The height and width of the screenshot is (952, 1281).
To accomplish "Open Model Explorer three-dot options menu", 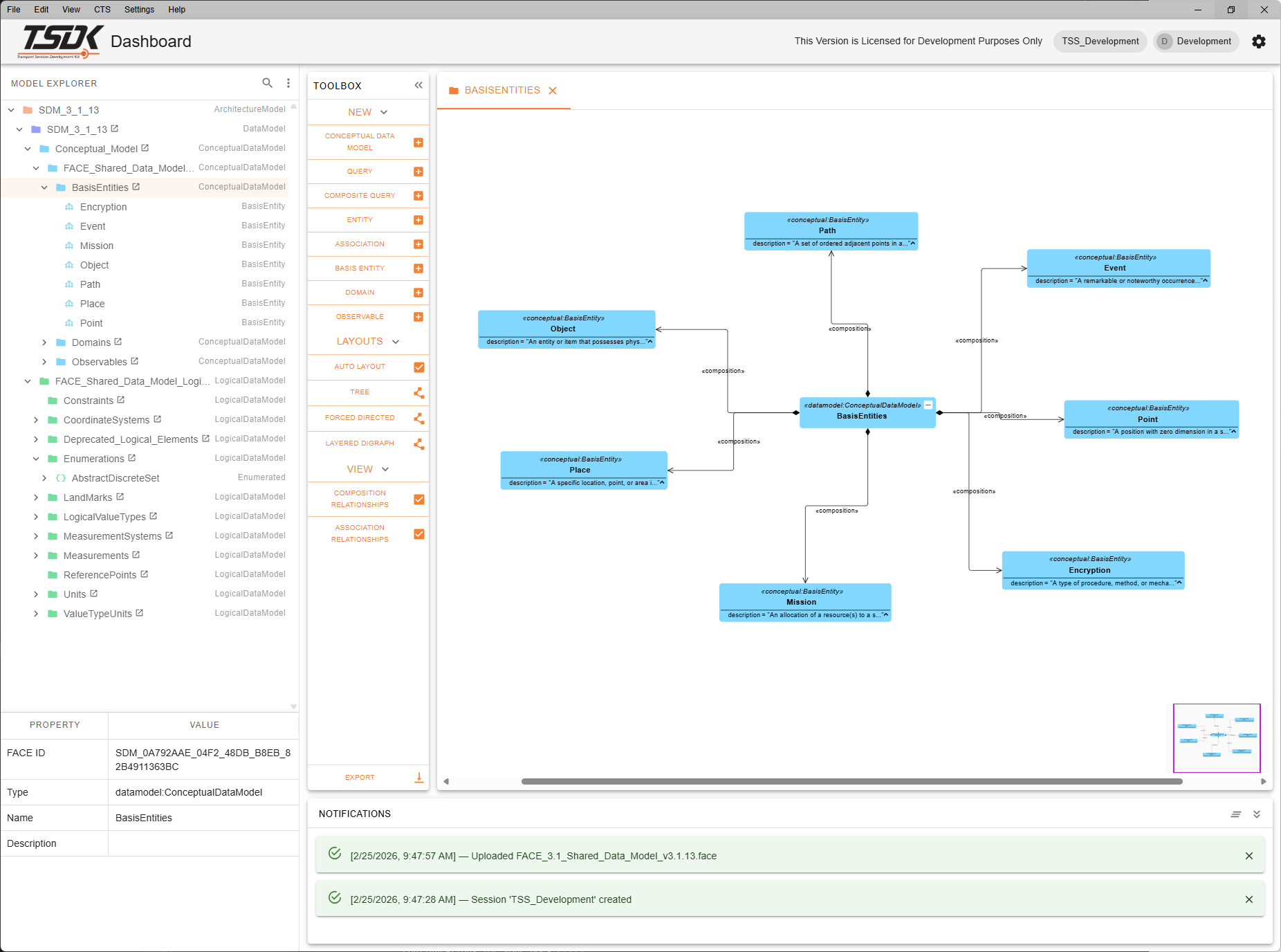I will 288,83.
